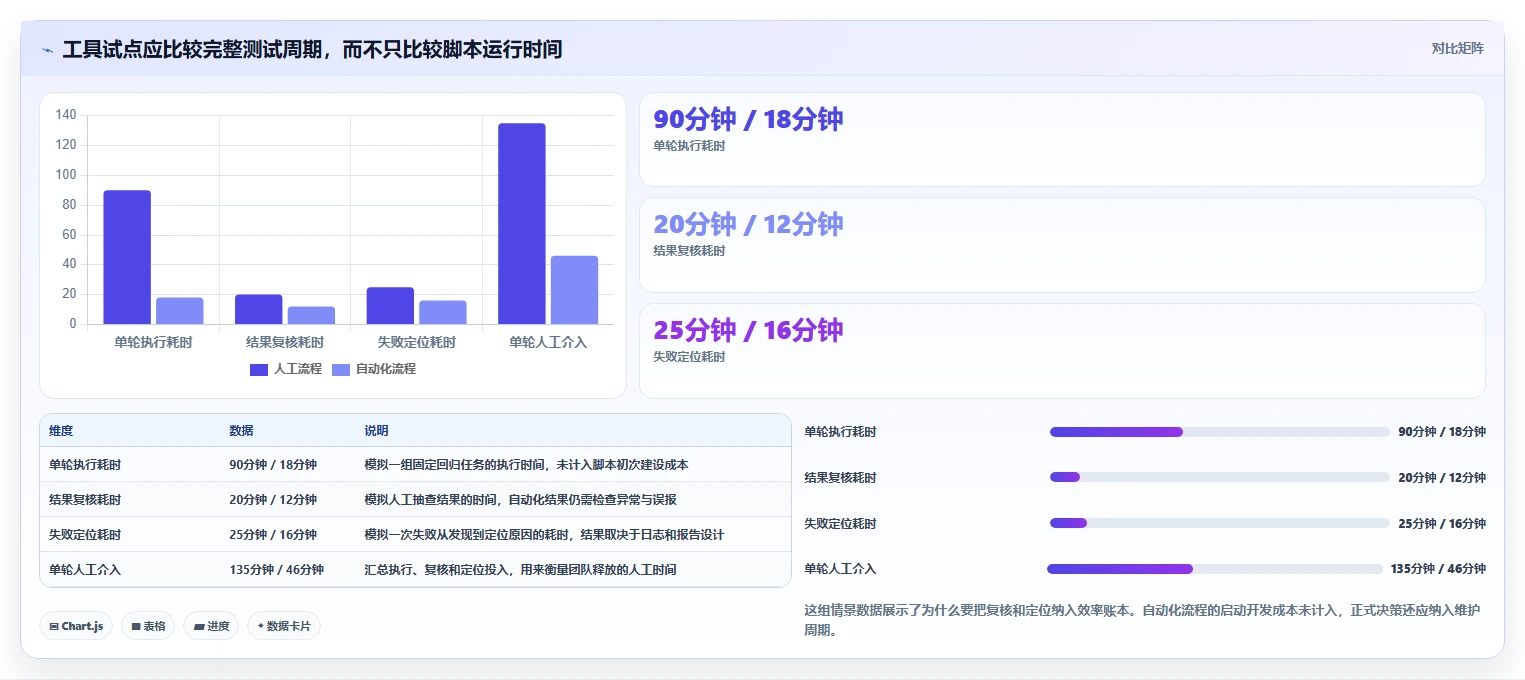Click the 进度 chip
1525x680 pixels.
point(211,626)
